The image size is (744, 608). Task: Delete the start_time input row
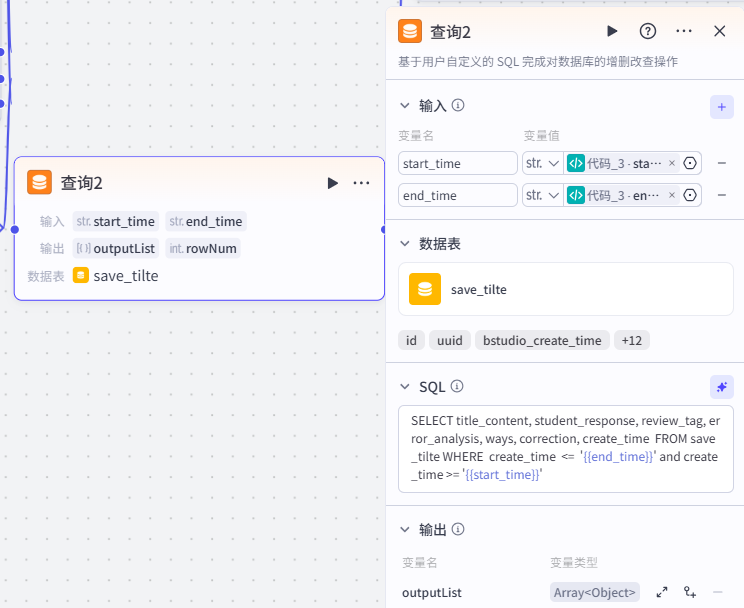pyautogui.click(x=722, y=163)
